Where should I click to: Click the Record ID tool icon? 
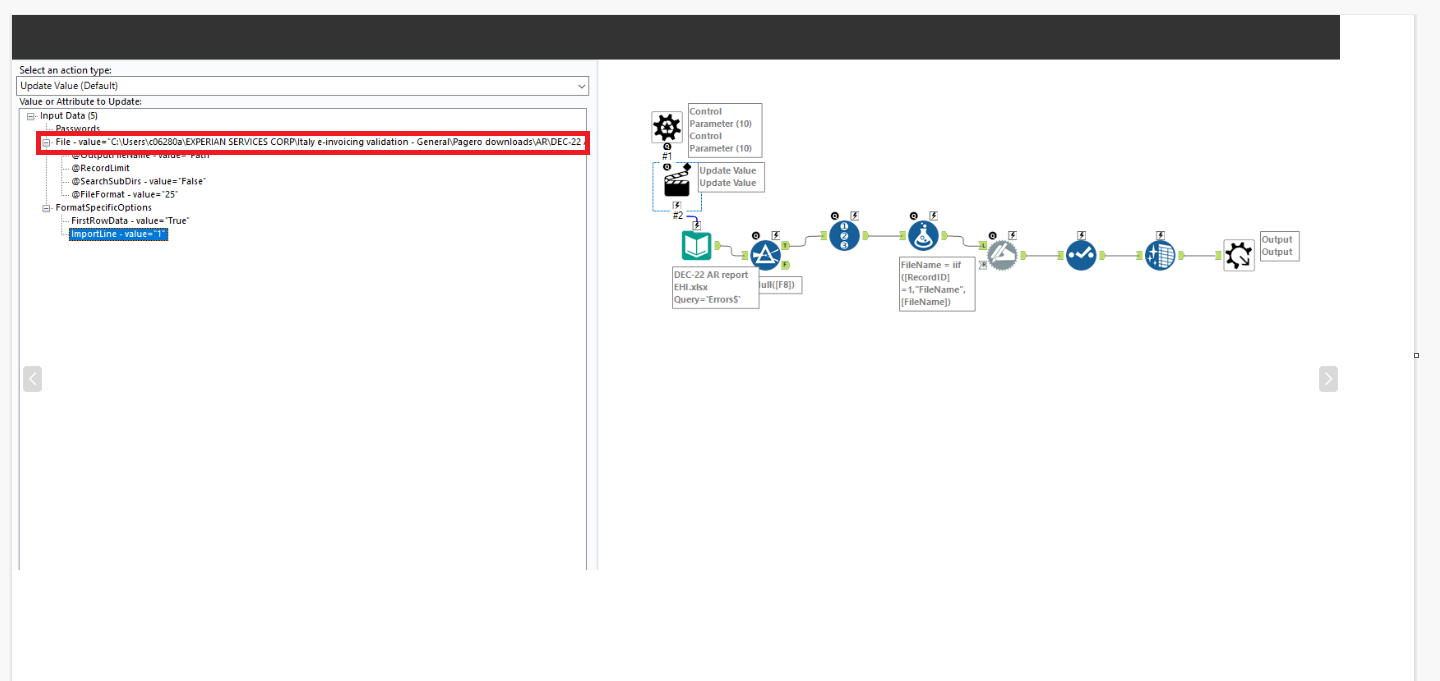coord(844,235)
